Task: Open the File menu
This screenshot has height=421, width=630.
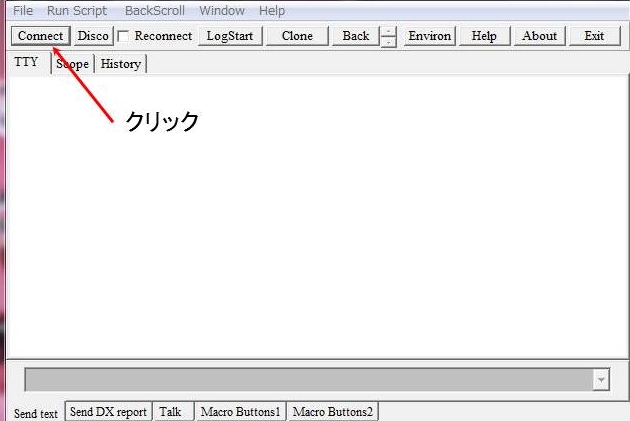Action: pyautogui.click(x=23, y=10)
